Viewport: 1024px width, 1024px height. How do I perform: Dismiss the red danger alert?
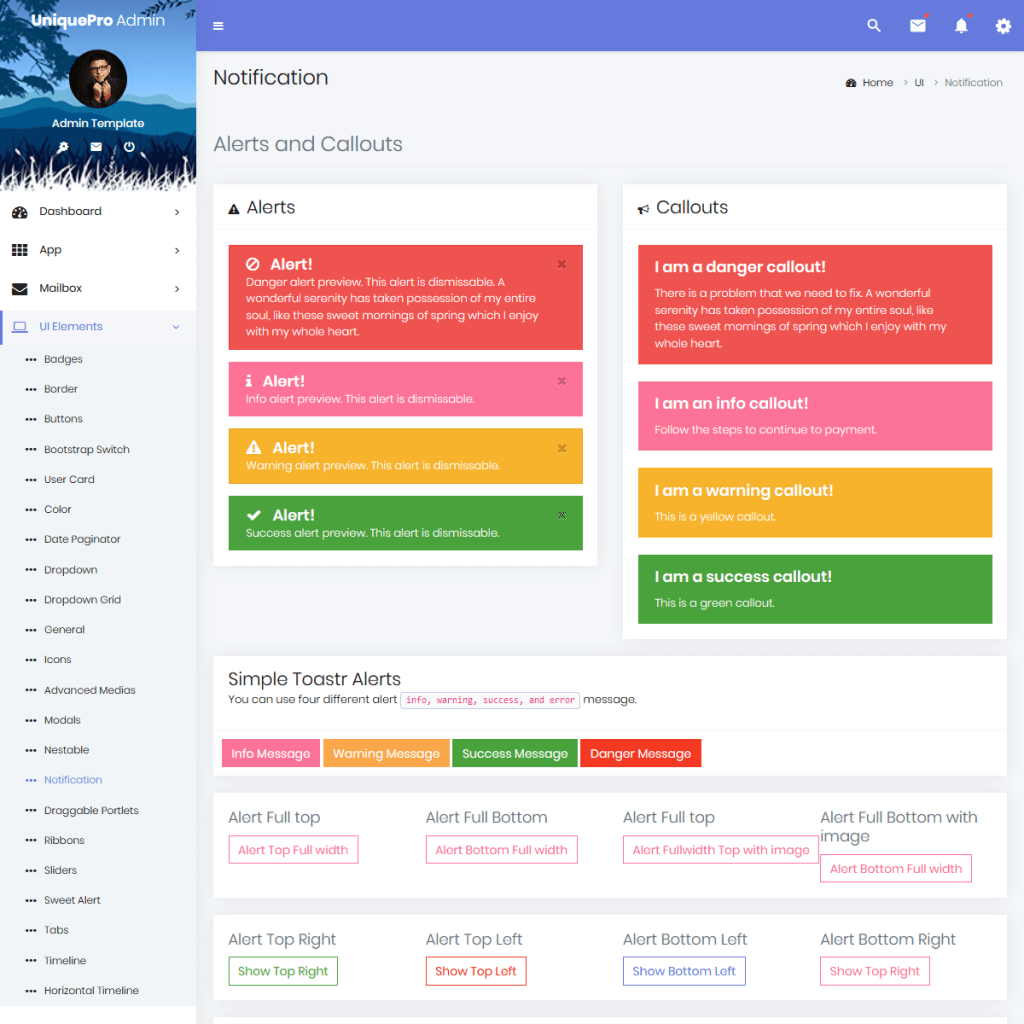pos(561,264)
